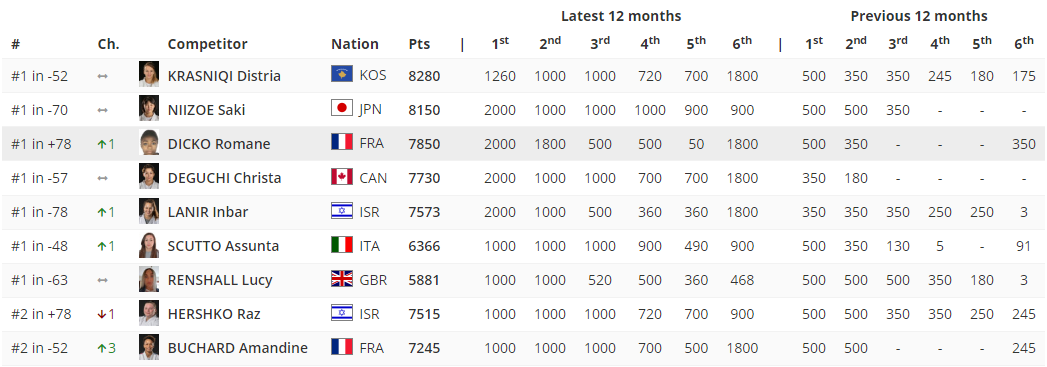Click the Canada flag icon

(342, 176)
